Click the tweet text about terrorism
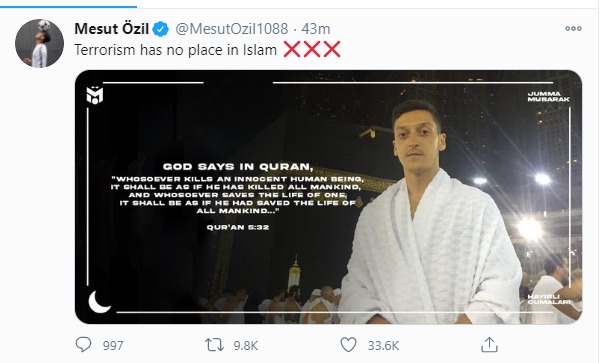Screen dimensions: 601x363 [176, 50]
